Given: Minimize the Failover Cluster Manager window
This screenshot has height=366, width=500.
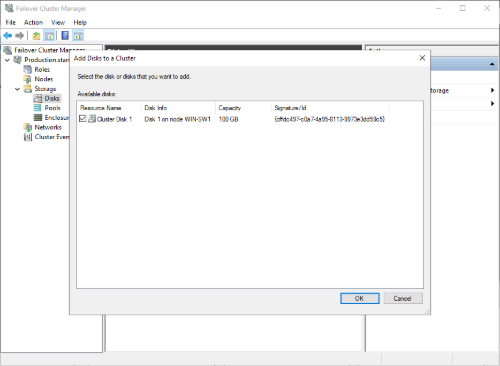Looking at the screenshot, I should click(x=439, y=8).
